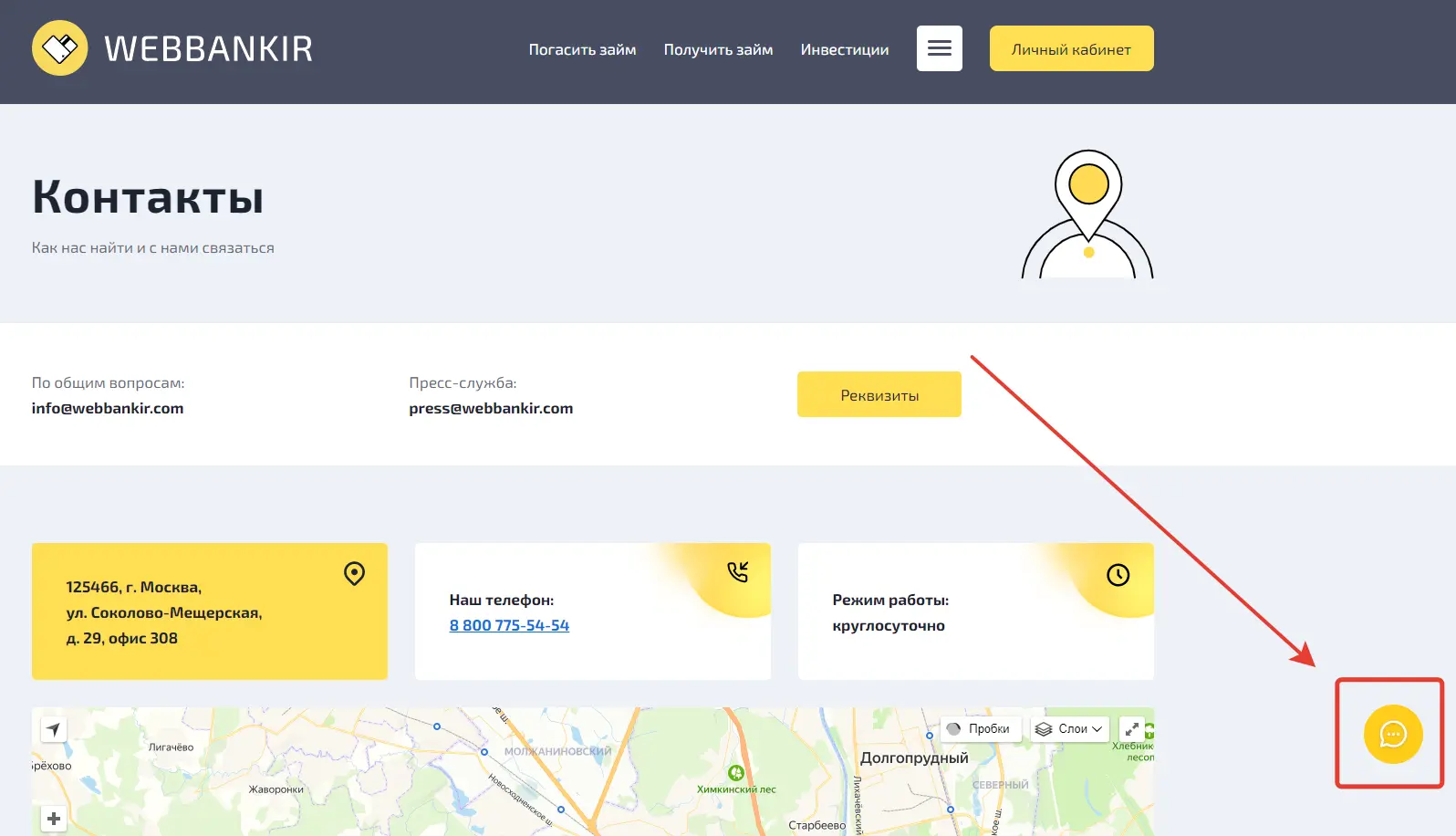Open Погасить займ menu item
Image resolution: width=1456 pixels, height=836 pixels.
pos(582,49)
